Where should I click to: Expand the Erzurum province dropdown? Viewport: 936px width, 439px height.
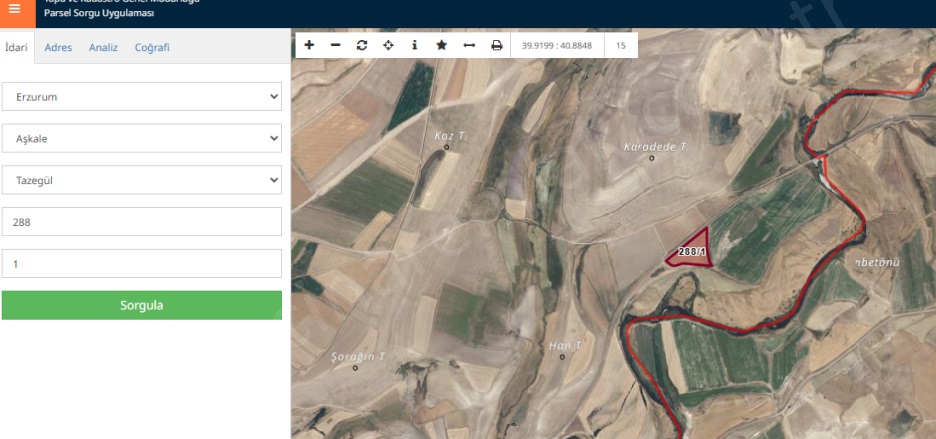141,97
